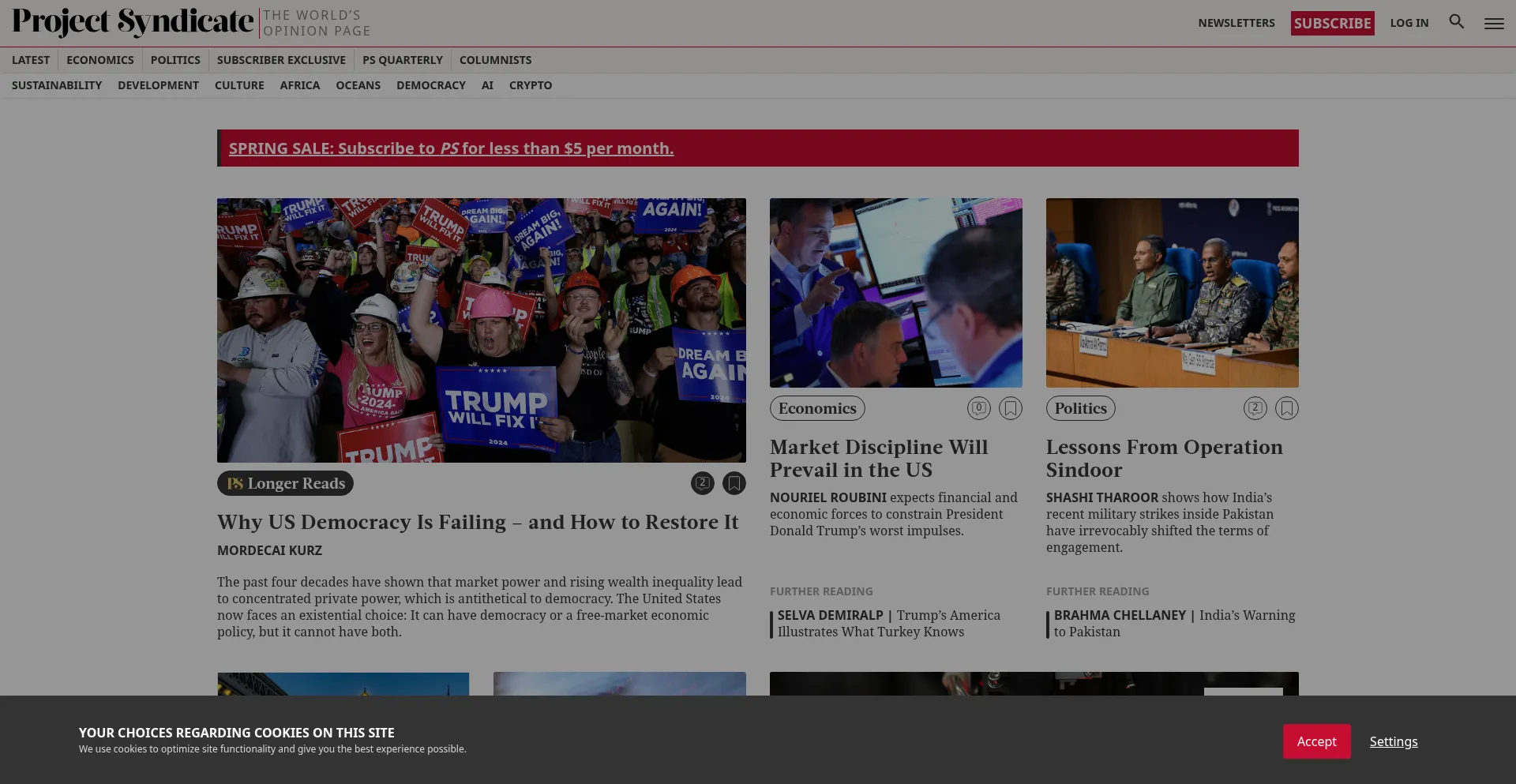The image size is (1516, 784).
Task: Open the Spring Sale subscribe banner link
Action: [451, 148]
